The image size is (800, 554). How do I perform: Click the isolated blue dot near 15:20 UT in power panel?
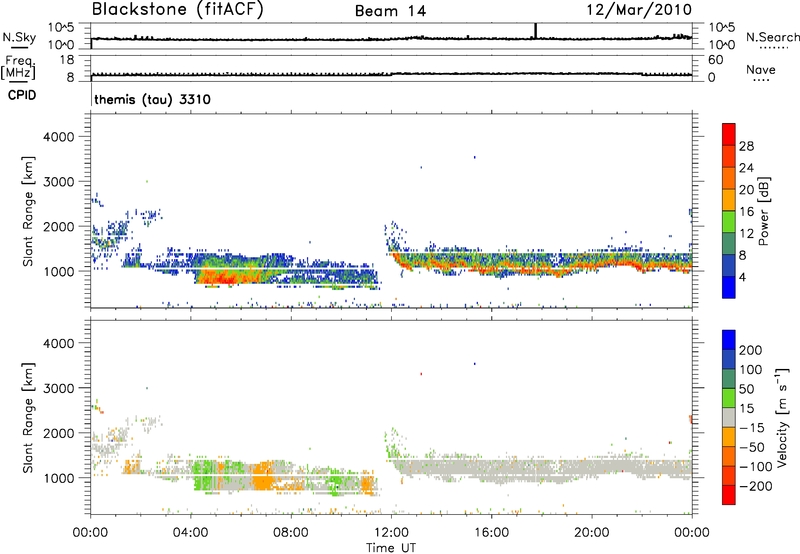474,158
